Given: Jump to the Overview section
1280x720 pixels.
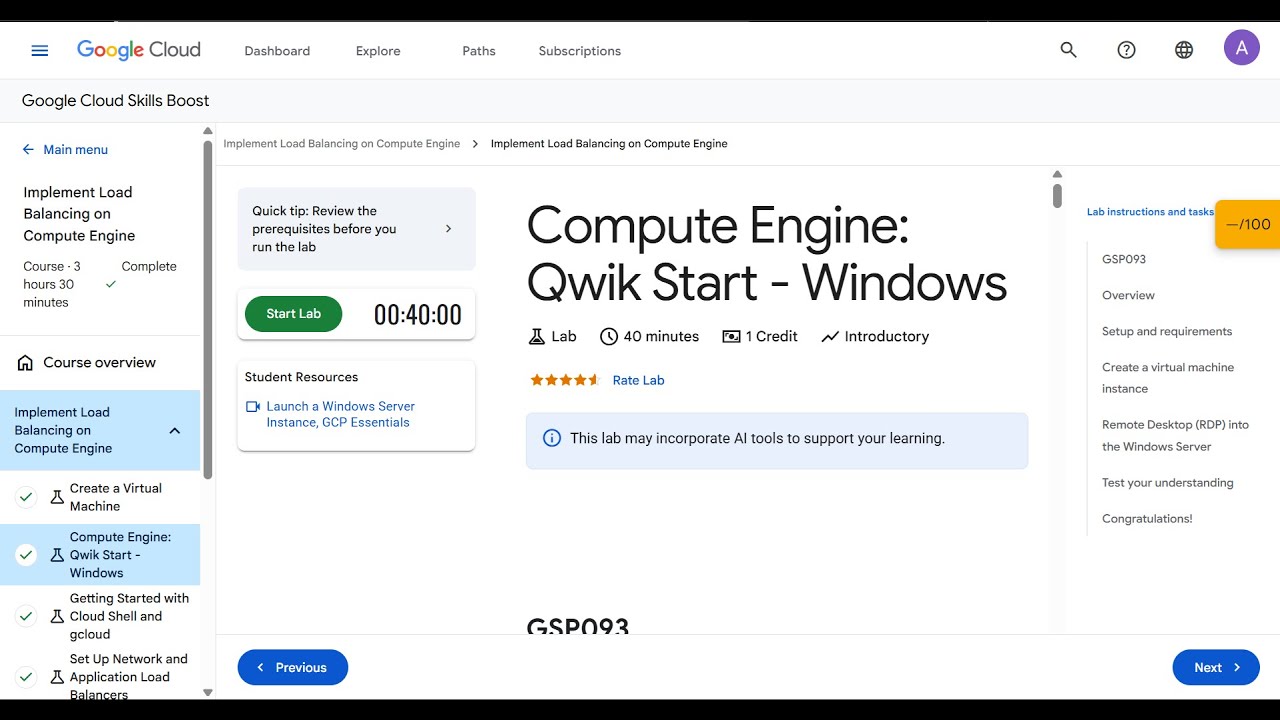Looking at the screenshot, I should coord(1128,296).
